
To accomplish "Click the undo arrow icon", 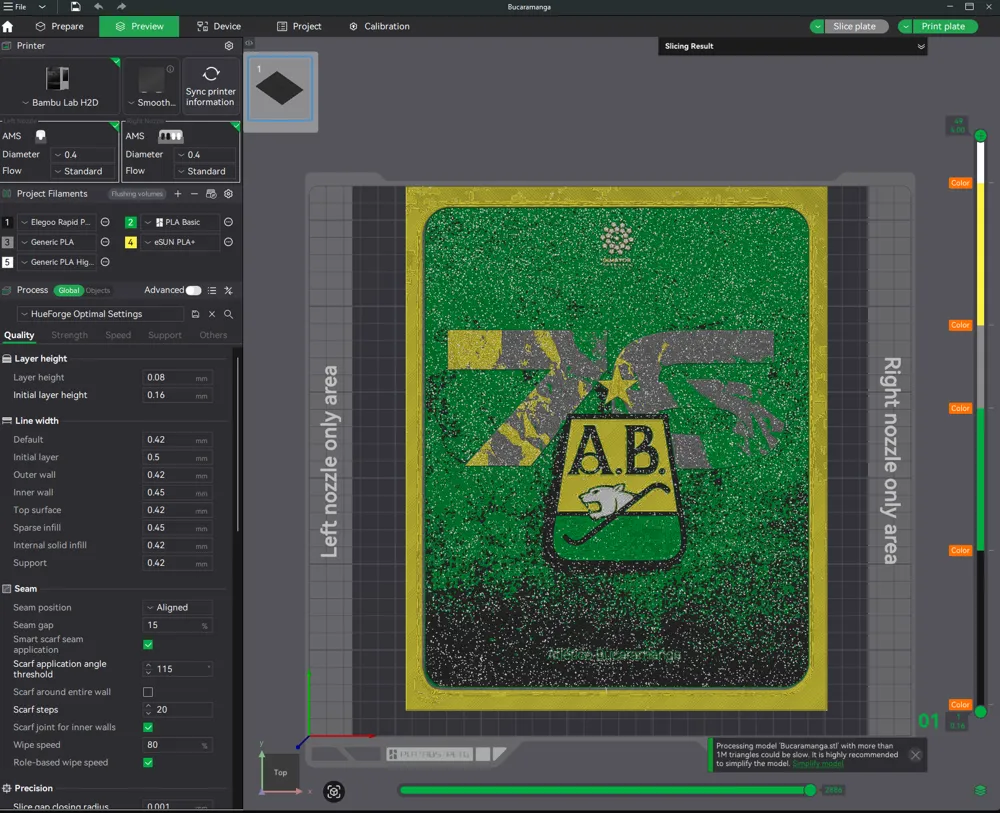I will pos(98,6).
